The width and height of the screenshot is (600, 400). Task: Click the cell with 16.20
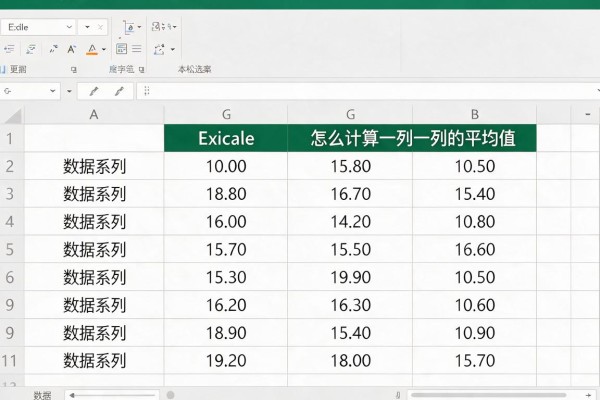(x=226, y=305)
